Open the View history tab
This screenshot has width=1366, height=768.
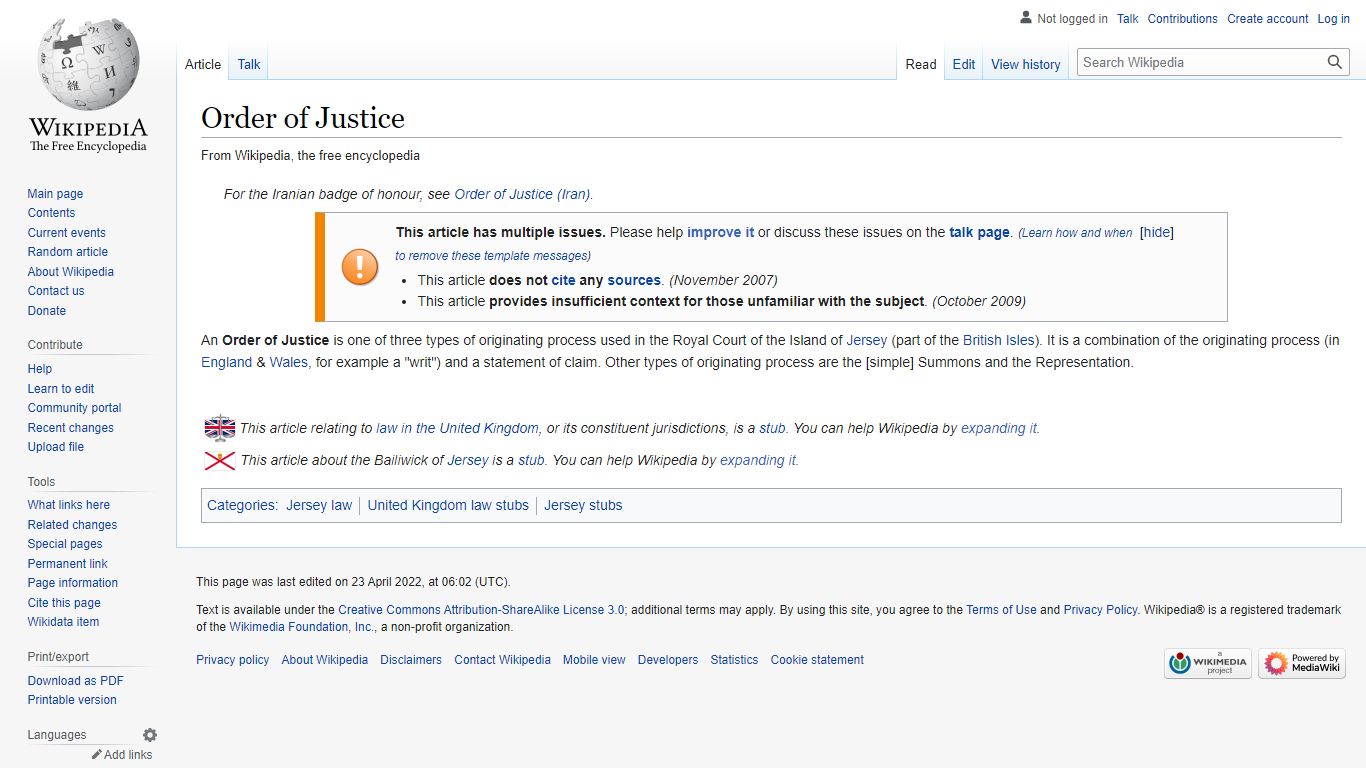(1026, 64)
